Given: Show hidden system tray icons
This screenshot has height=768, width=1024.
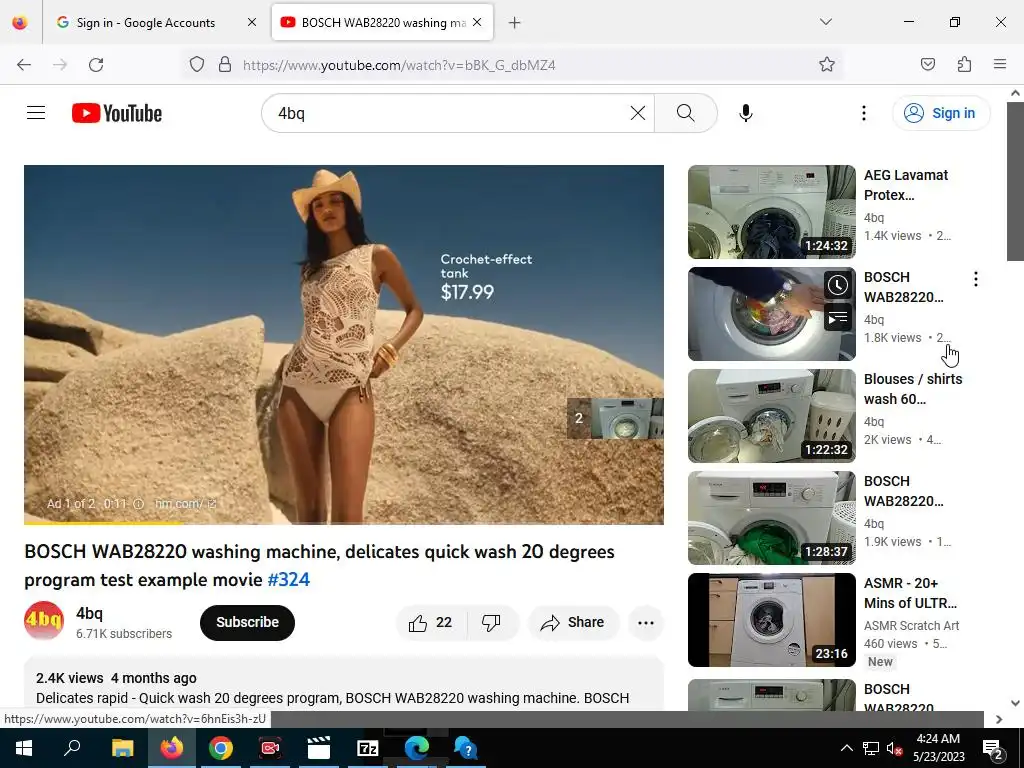Looking at the screenshot, I should [846, 748].
